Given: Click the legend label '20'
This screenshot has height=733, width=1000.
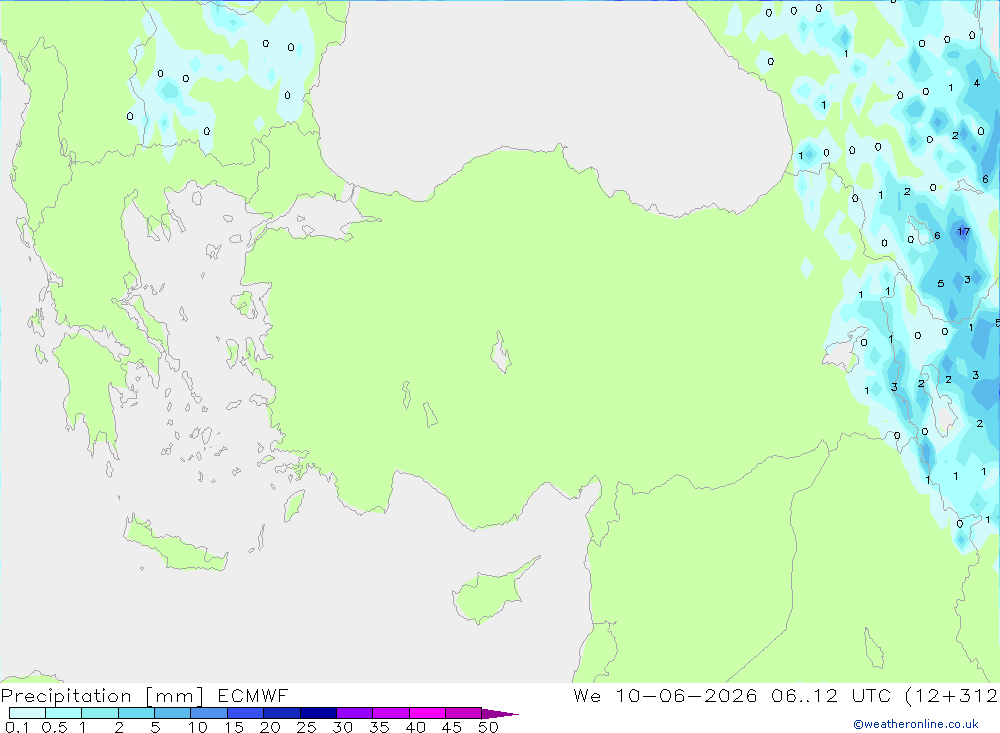Looking at the screenshot, I should click(270, 727).
